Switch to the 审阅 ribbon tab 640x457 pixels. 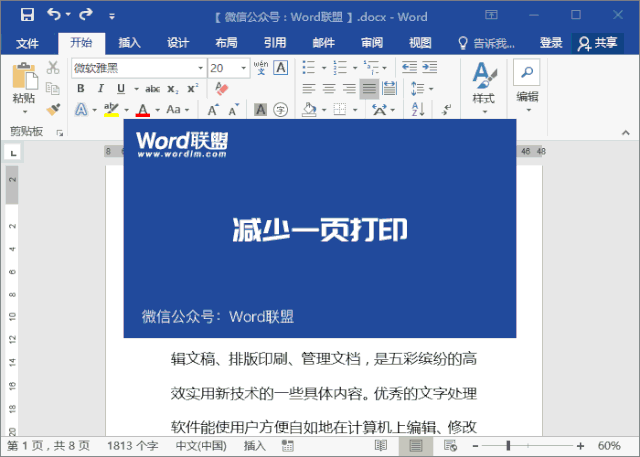[x=372, y=42]
